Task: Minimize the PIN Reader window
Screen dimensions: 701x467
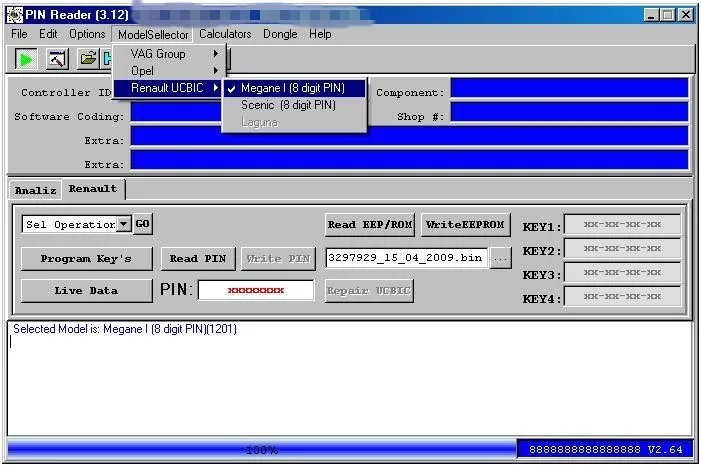Action: tap(651, 15)
